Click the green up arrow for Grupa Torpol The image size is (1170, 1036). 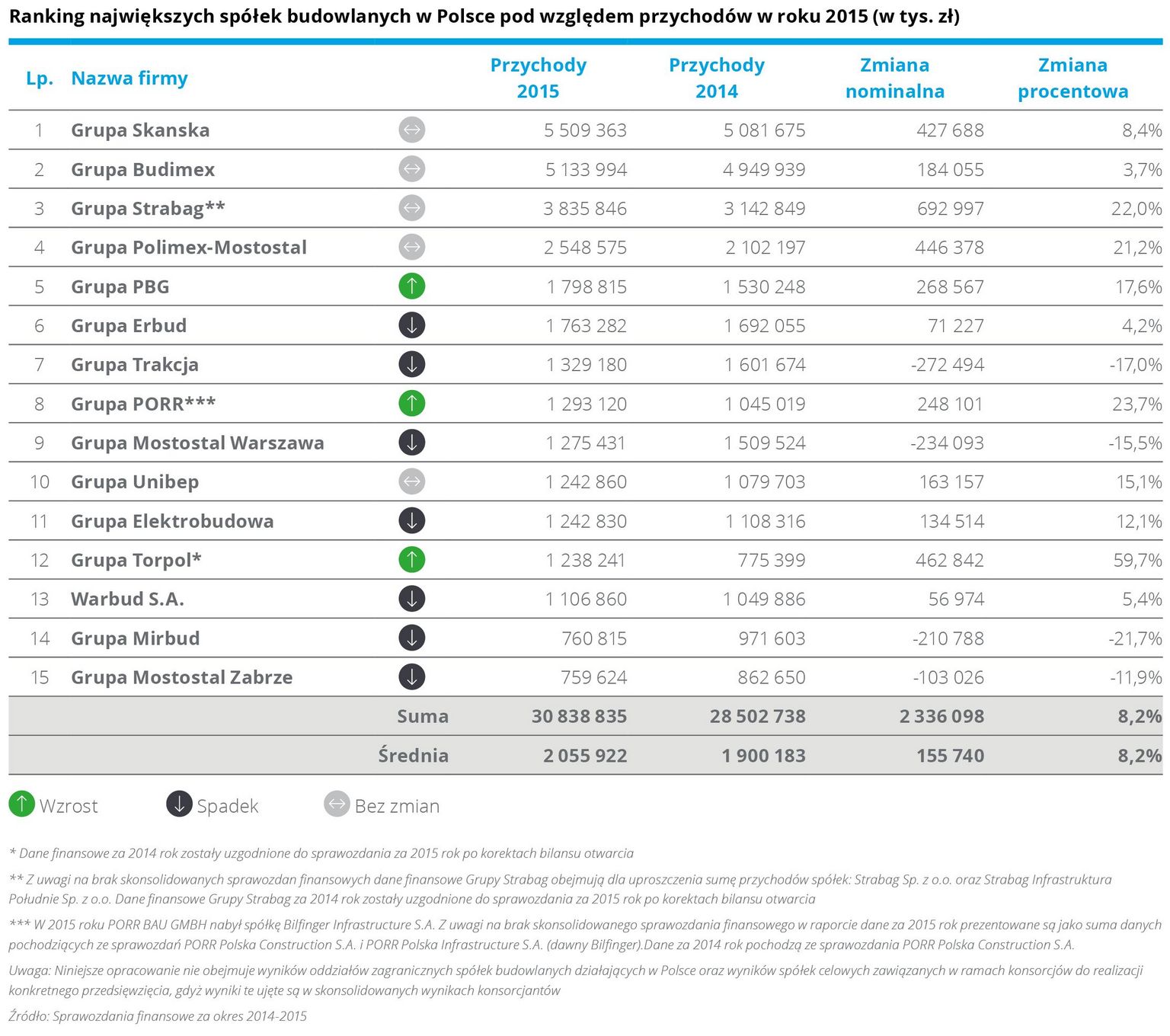pyautogui.click(x=411, y=560)
